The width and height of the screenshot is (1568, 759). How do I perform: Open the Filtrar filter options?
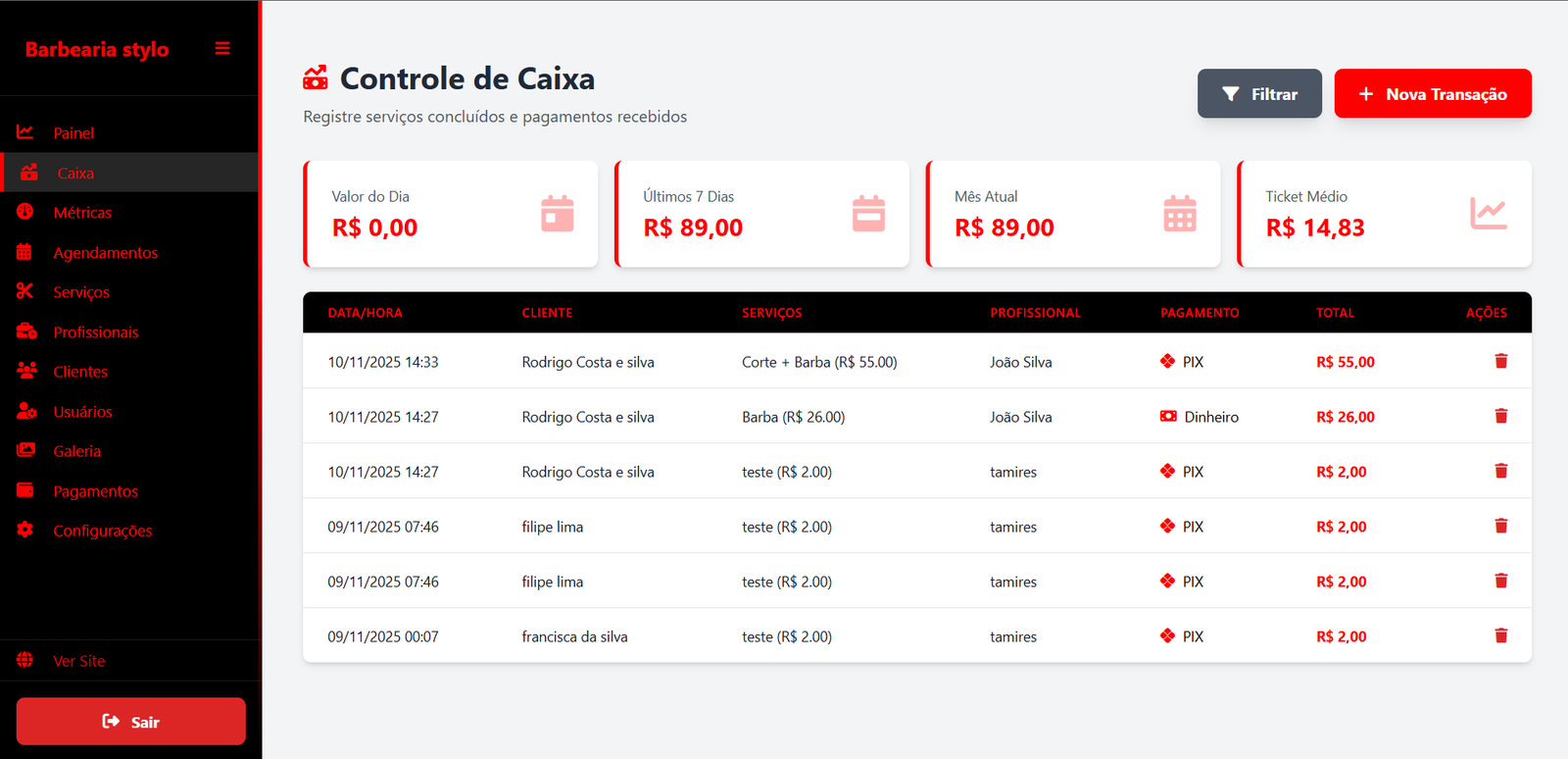pos(1259,94)
